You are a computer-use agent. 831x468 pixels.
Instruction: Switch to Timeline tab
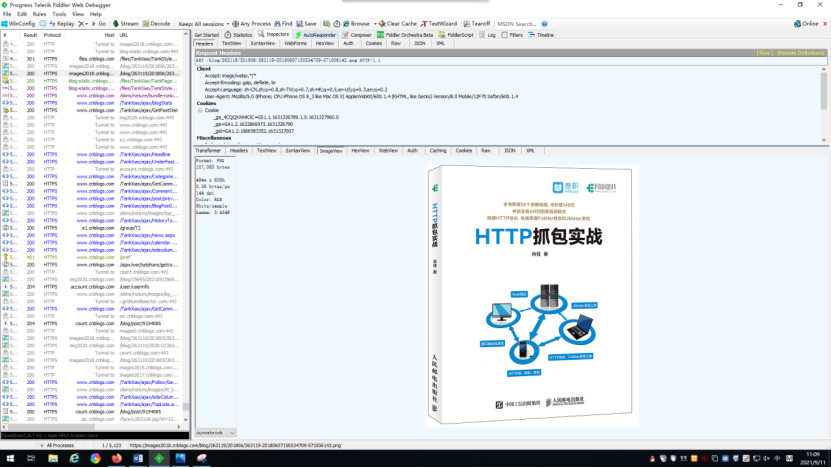[541, 35]
